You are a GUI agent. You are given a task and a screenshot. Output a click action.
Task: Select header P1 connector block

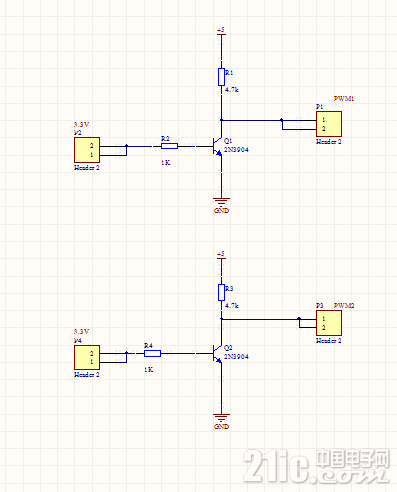329,124
